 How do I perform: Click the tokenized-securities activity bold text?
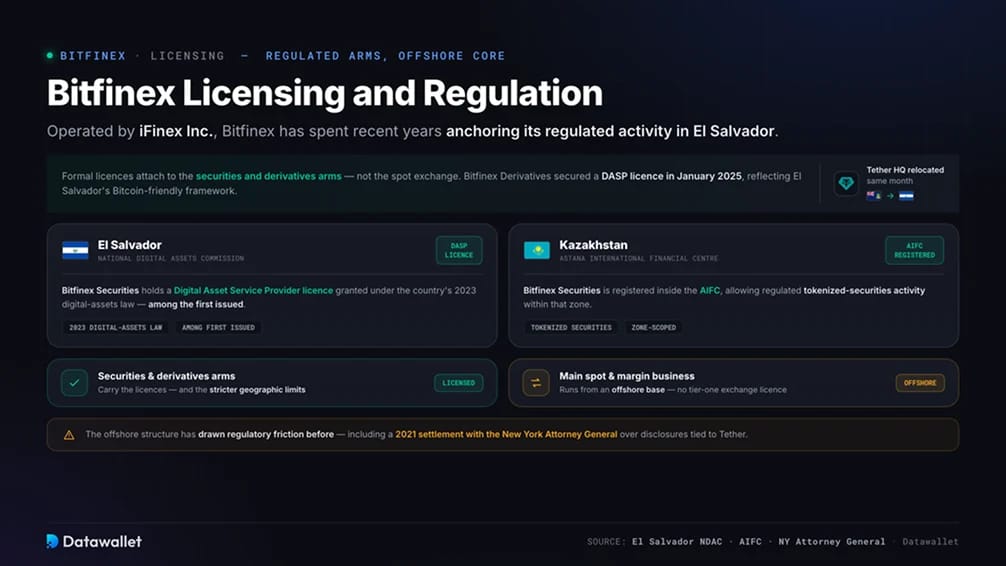[864, 291]
